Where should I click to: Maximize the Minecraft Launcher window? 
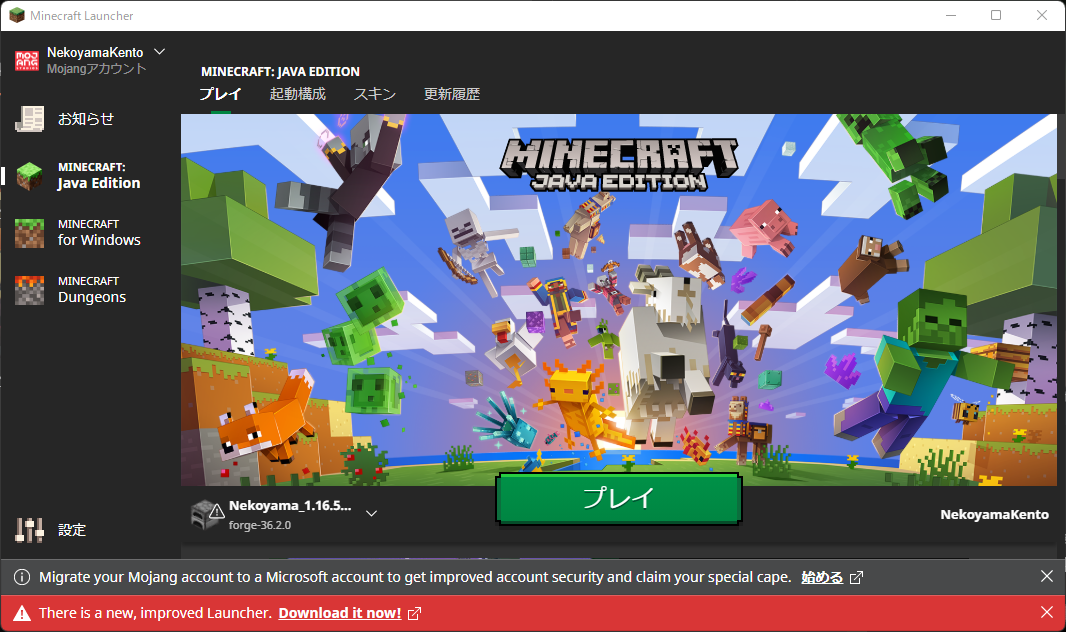click(x=996, y=15)
